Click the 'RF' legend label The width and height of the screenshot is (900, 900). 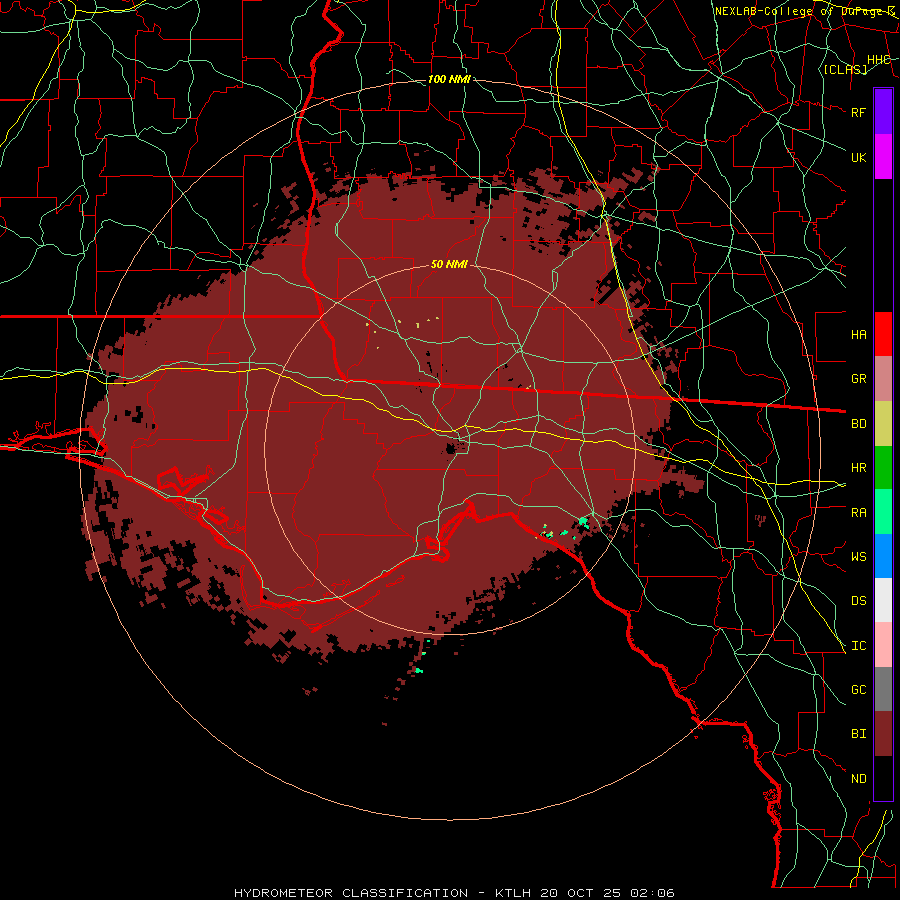[x=859, y=112]
